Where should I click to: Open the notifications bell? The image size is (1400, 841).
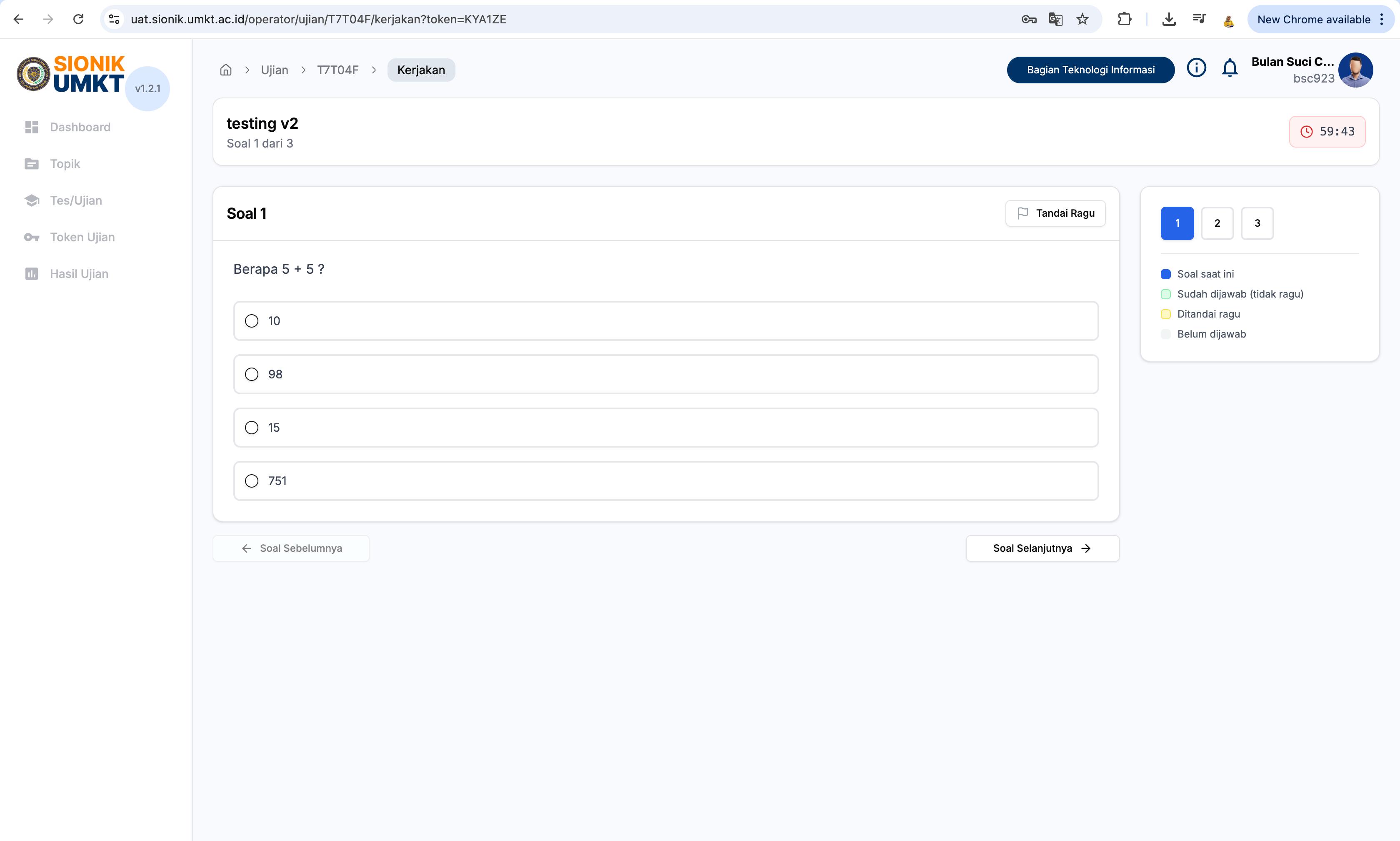point(1230,69)
